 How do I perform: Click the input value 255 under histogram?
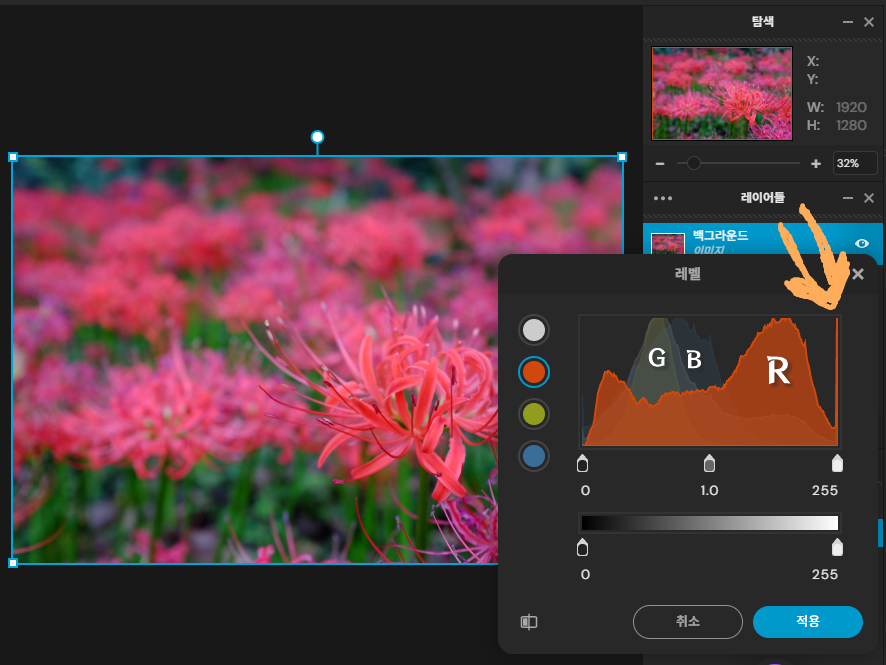824,490
